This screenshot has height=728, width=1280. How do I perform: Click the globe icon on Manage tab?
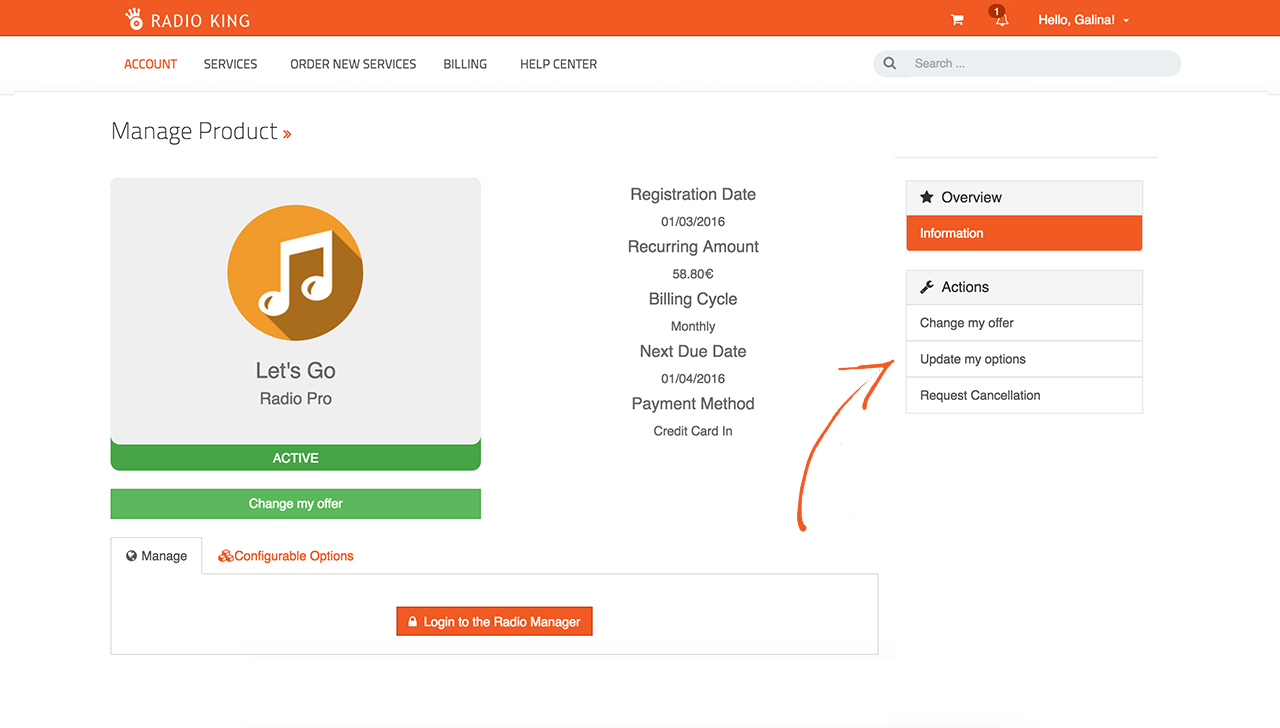(x=131, y=556)
